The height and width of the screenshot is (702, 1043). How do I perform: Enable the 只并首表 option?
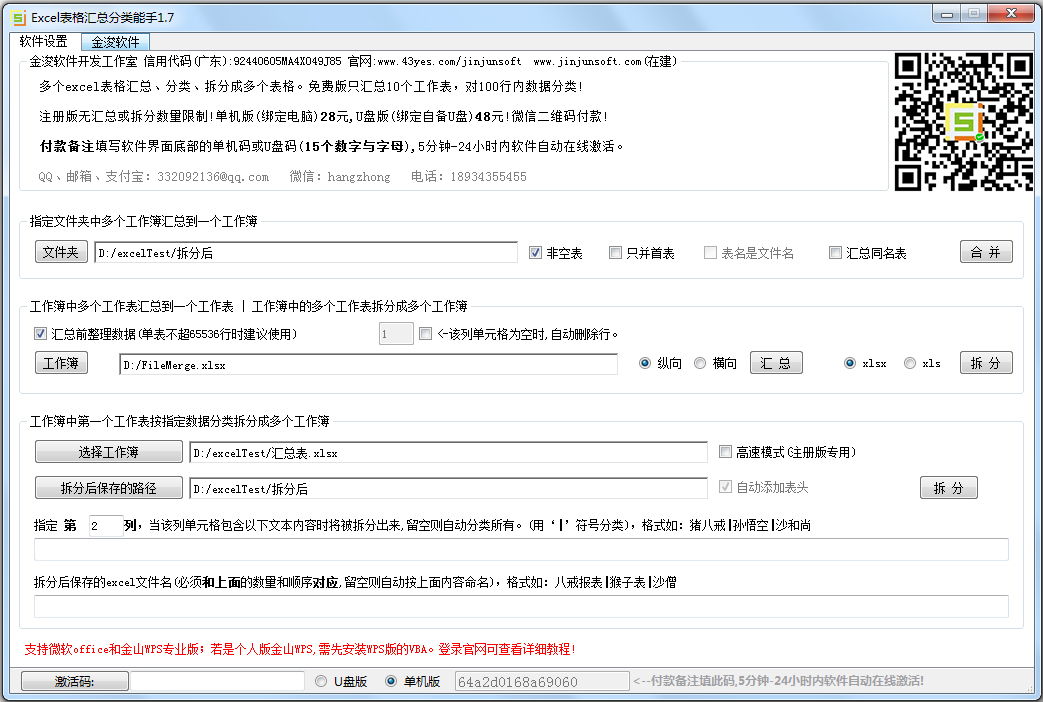(x=616, y=251)
